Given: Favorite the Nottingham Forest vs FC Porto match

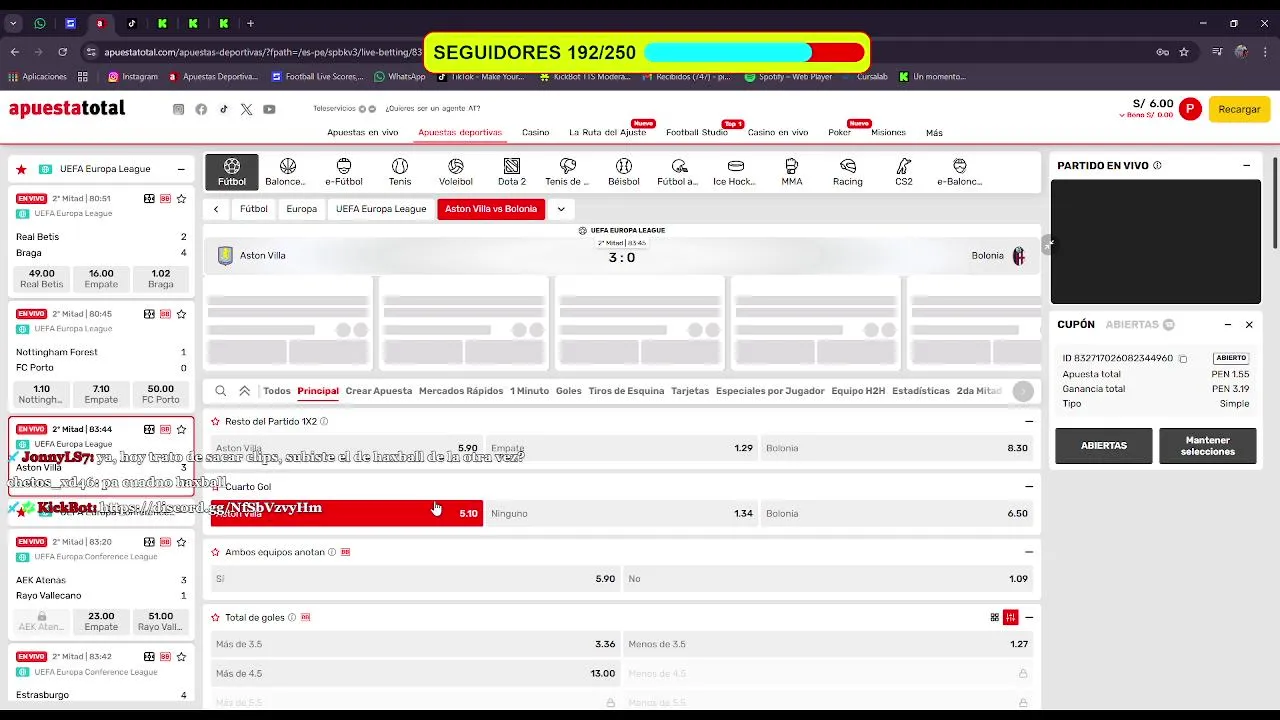Looking at the screenshot, I should click(181, 314).
